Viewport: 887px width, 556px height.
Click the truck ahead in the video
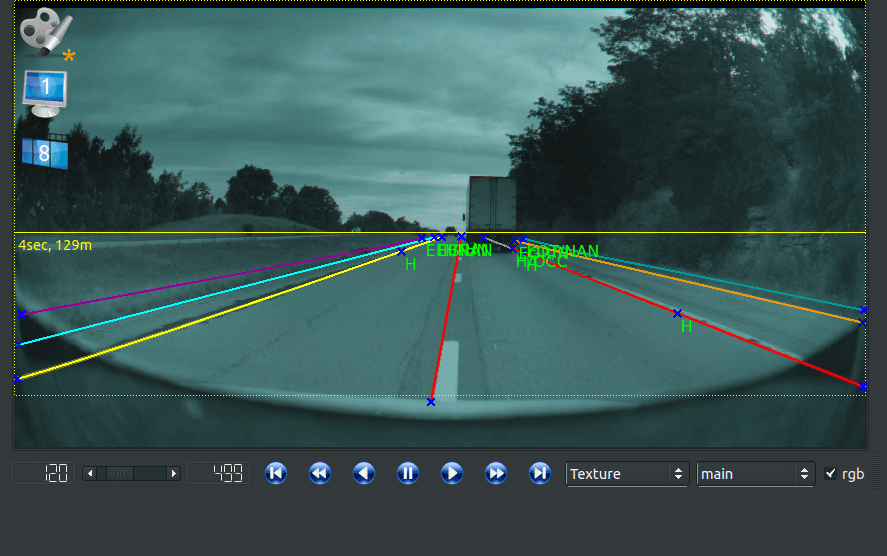tap(491, 203)
